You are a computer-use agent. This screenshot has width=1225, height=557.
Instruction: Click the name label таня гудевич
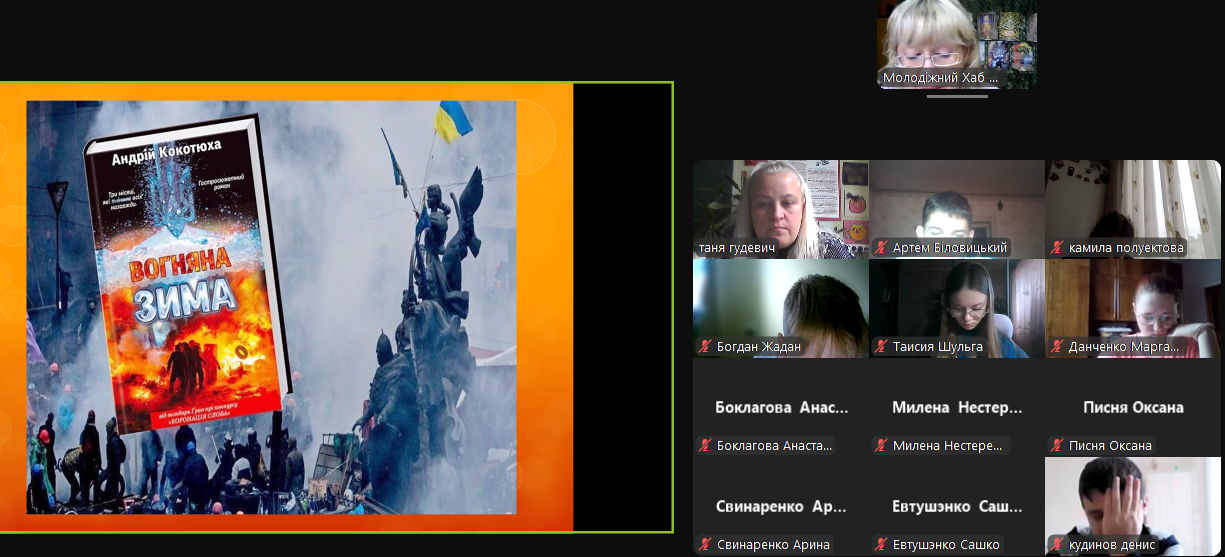click(737, 248)
